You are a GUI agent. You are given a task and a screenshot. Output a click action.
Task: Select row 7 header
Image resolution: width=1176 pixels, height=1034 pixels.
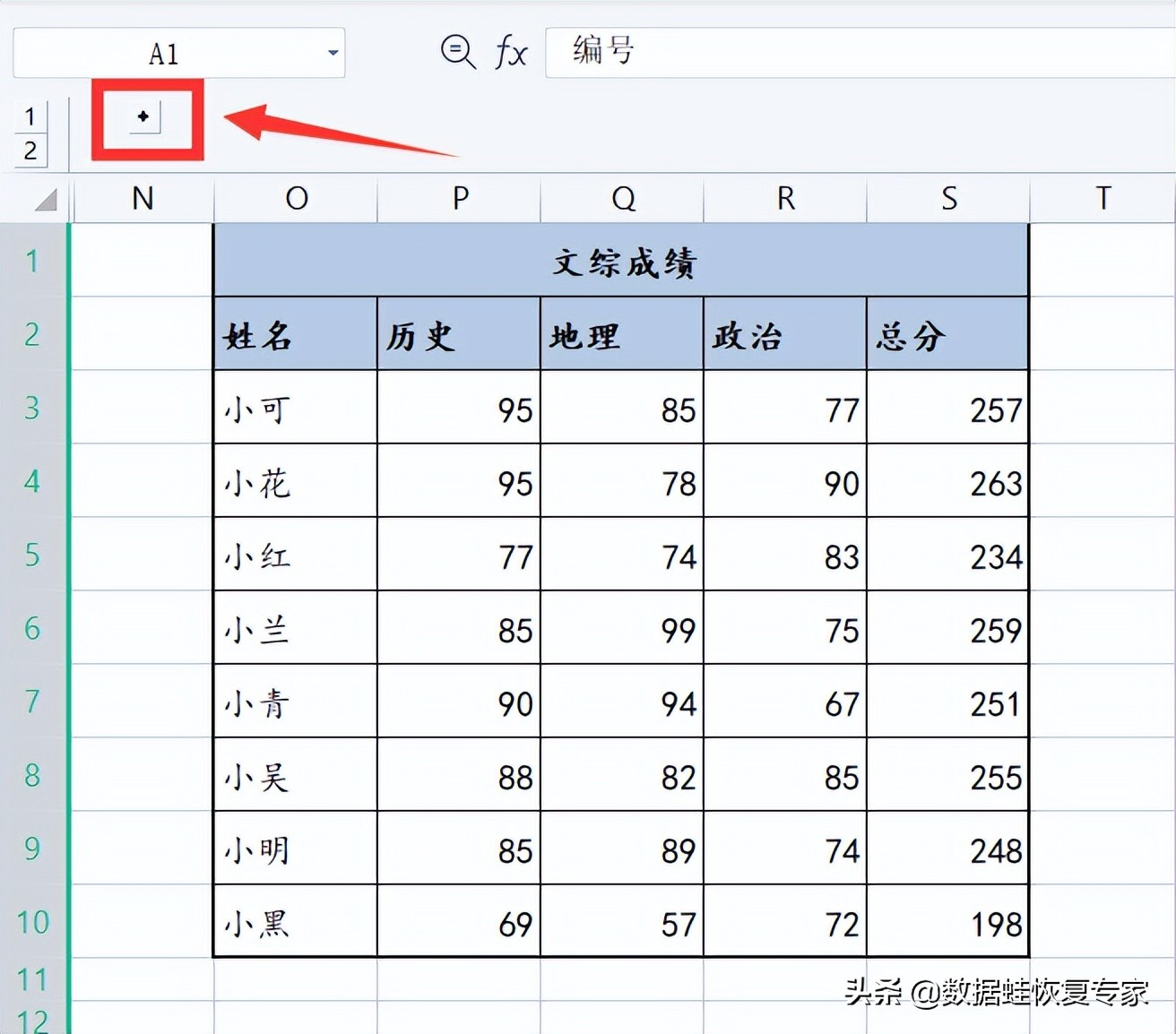(x=33, y=702)
